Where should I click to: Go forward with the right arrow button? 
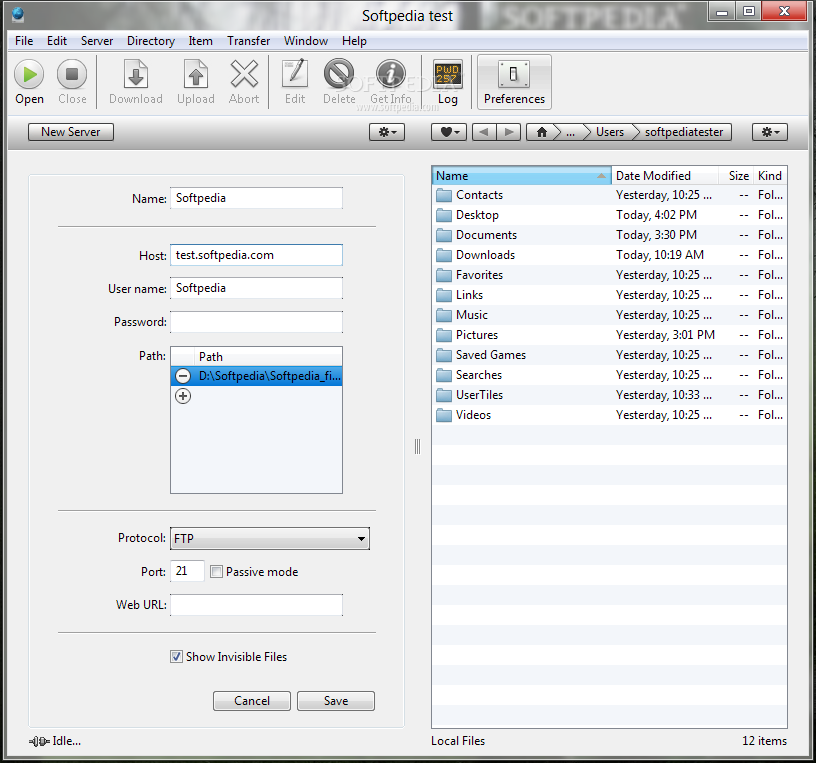(x=509, y=132)
